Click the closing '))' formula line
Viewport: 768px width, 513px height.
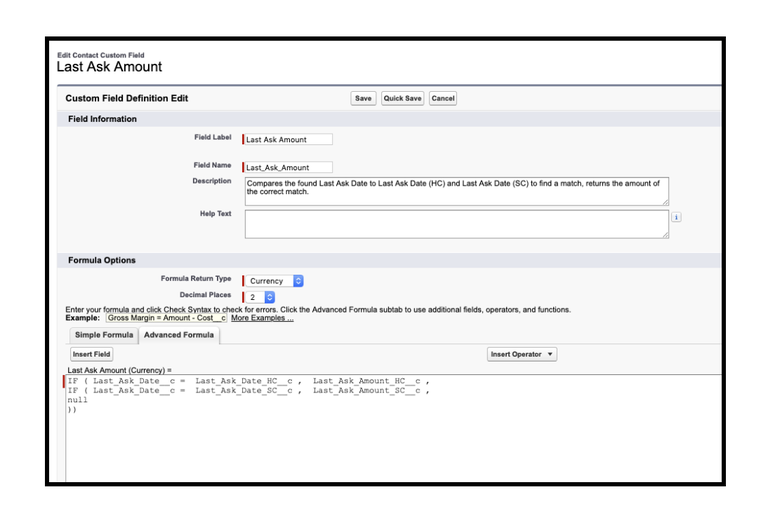(x=72, y=410)
